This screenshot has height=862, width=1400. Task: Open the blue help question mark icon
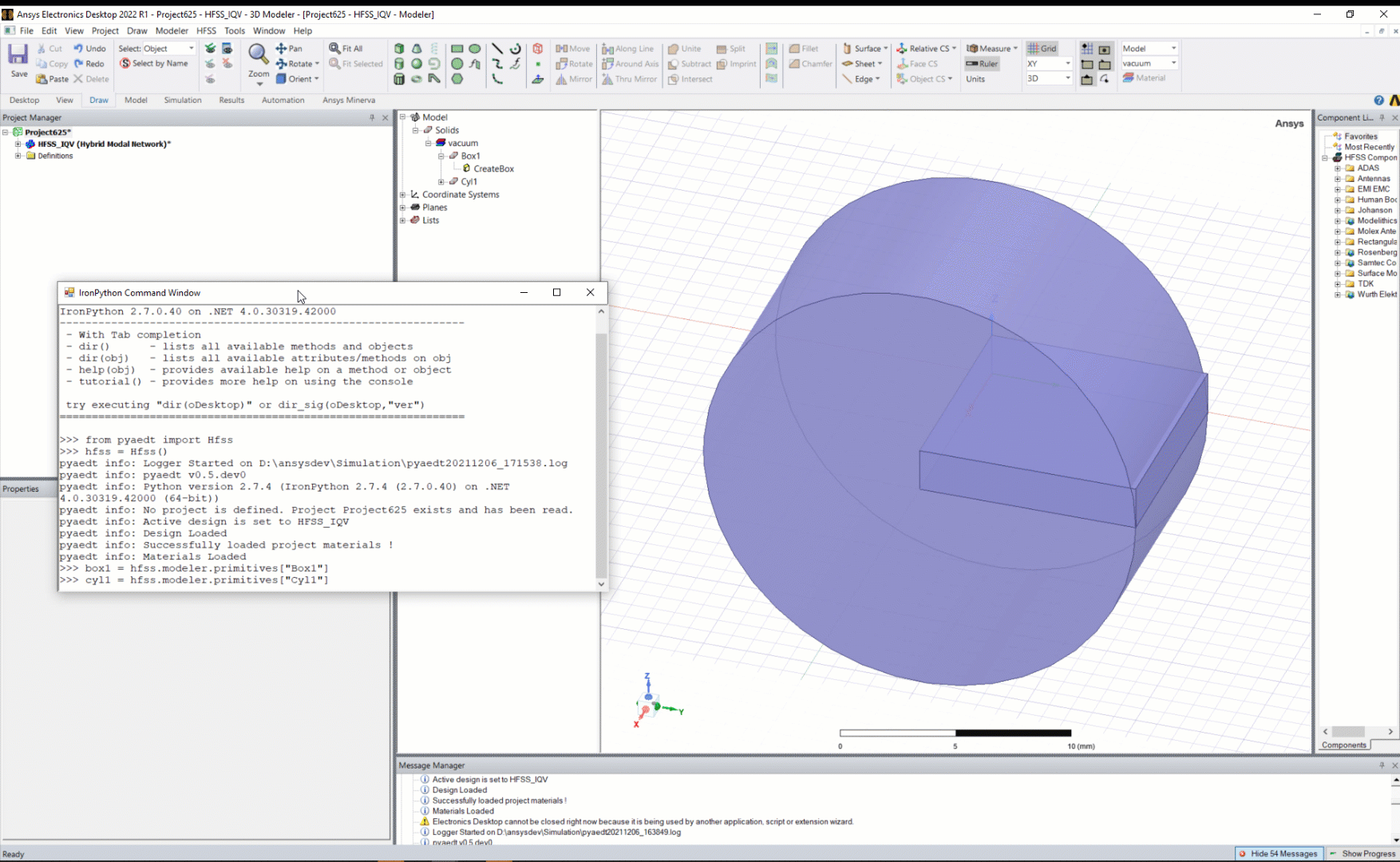(x=1378, y=100)
